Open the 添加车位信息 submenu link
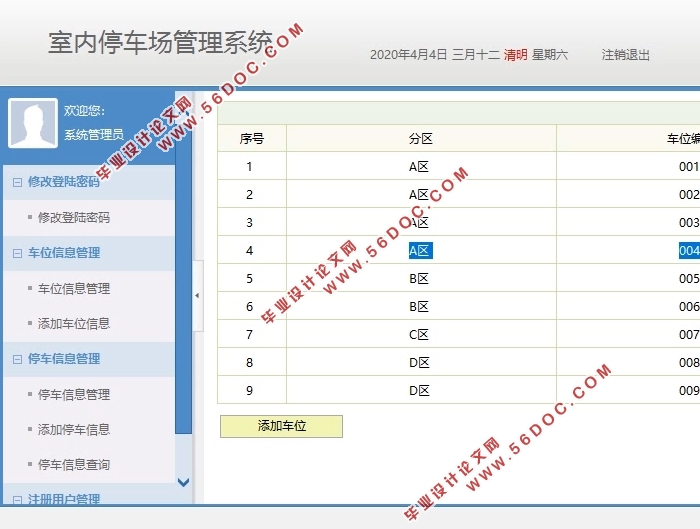The image size is (700, 529). 74,324
